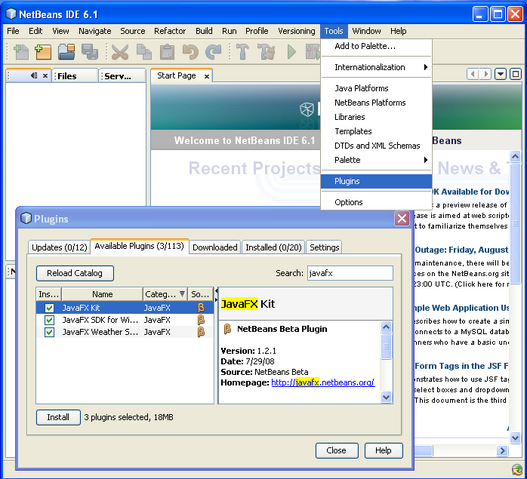This screenshot has width=527, height=479.
Task: Click the Open Project toolbar icon
Action: point(66,52)
